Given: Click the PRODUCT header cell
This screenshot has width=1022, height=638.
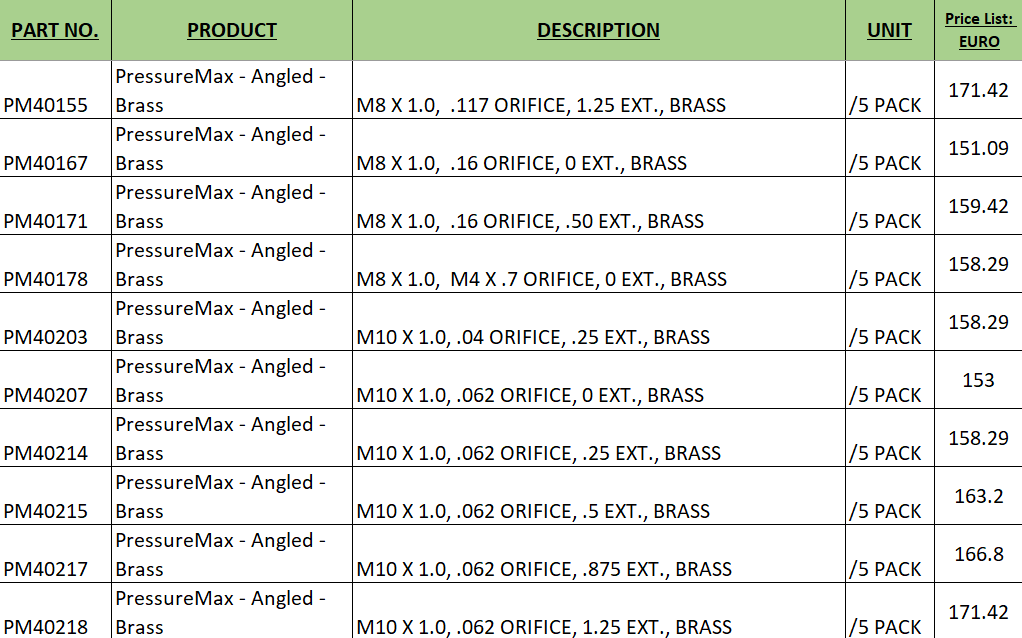Looking at the screenshot, I should coord(232,30).
